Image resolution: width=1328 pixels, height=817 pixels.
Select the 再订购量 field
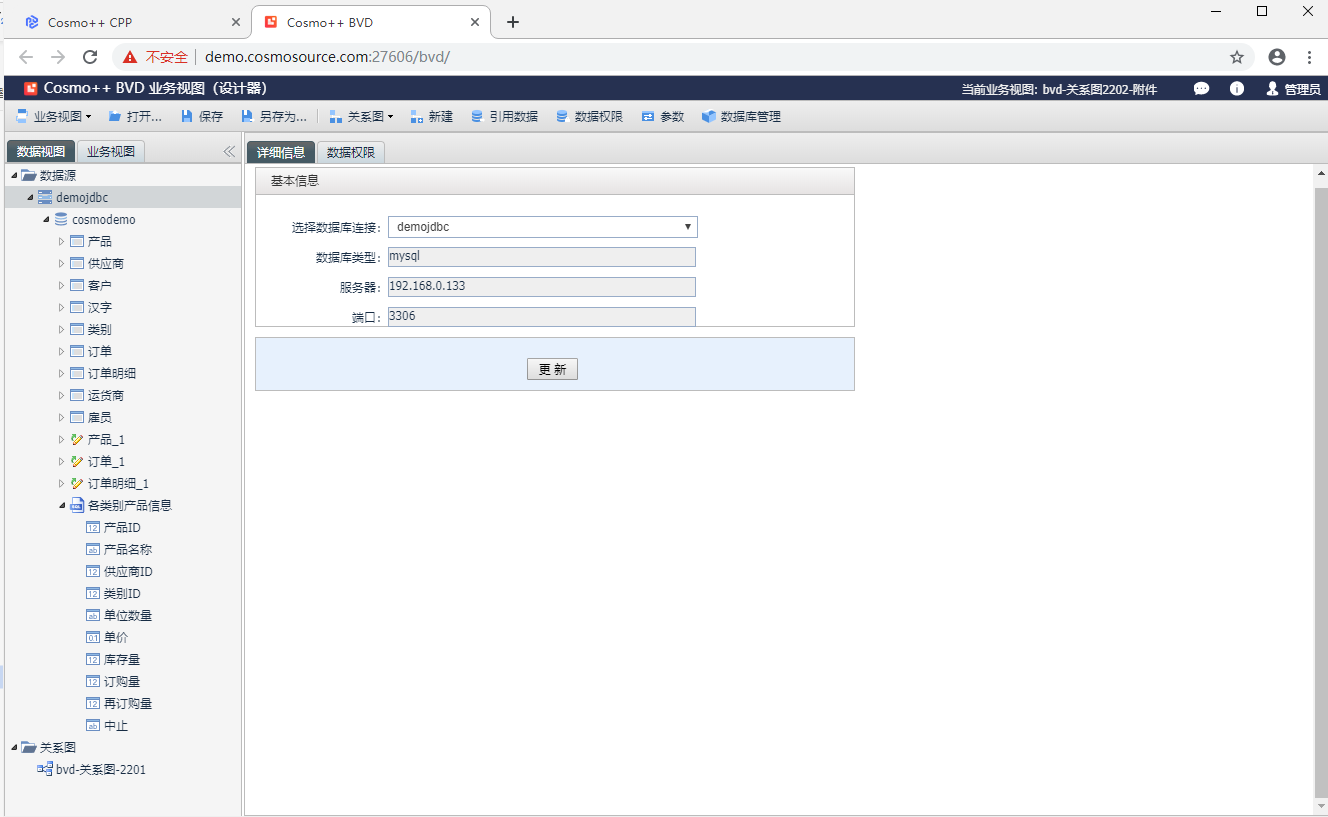click(128, 703)
